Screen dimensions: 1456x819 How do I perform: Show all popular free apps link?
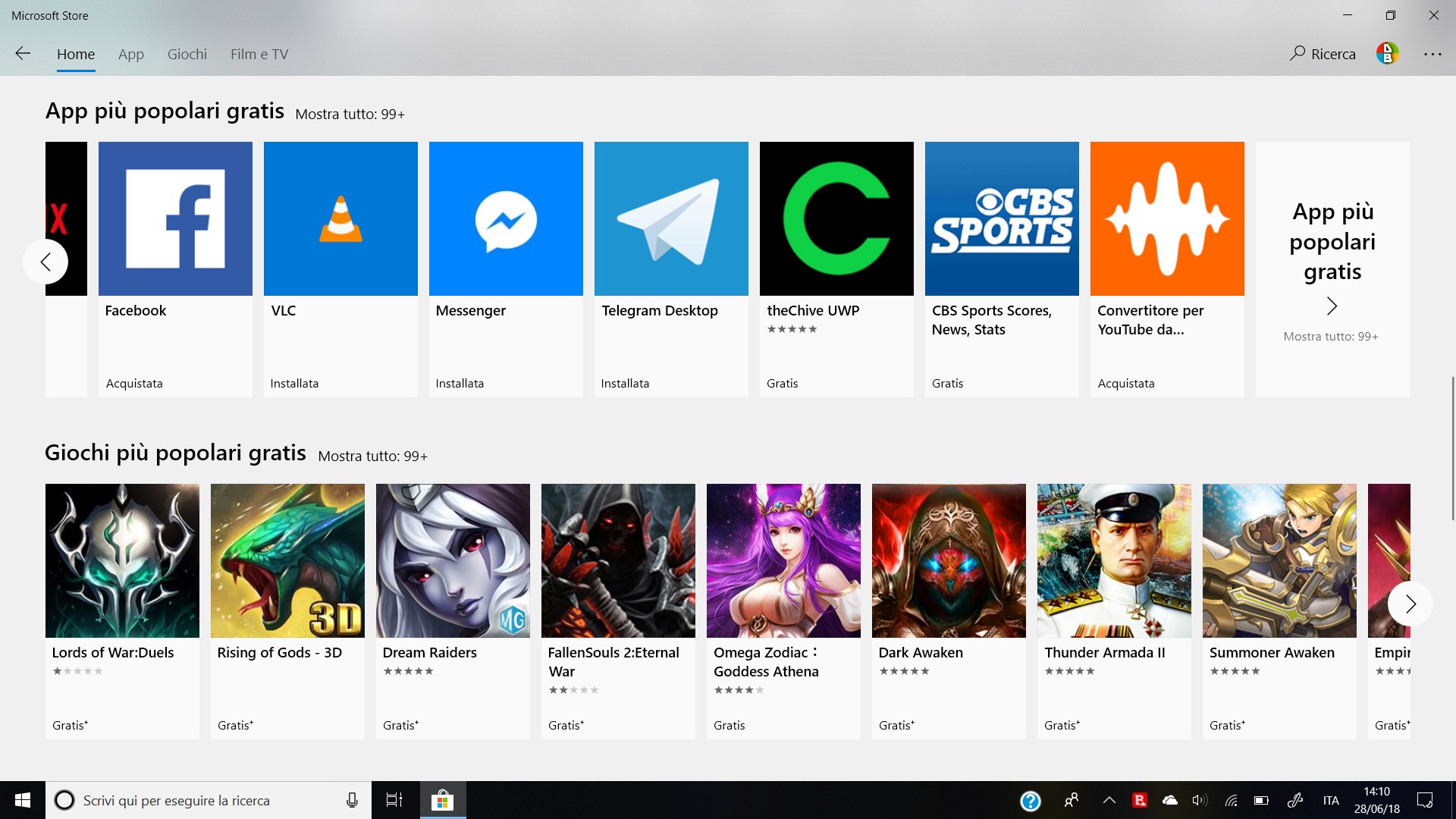(350, 114)
